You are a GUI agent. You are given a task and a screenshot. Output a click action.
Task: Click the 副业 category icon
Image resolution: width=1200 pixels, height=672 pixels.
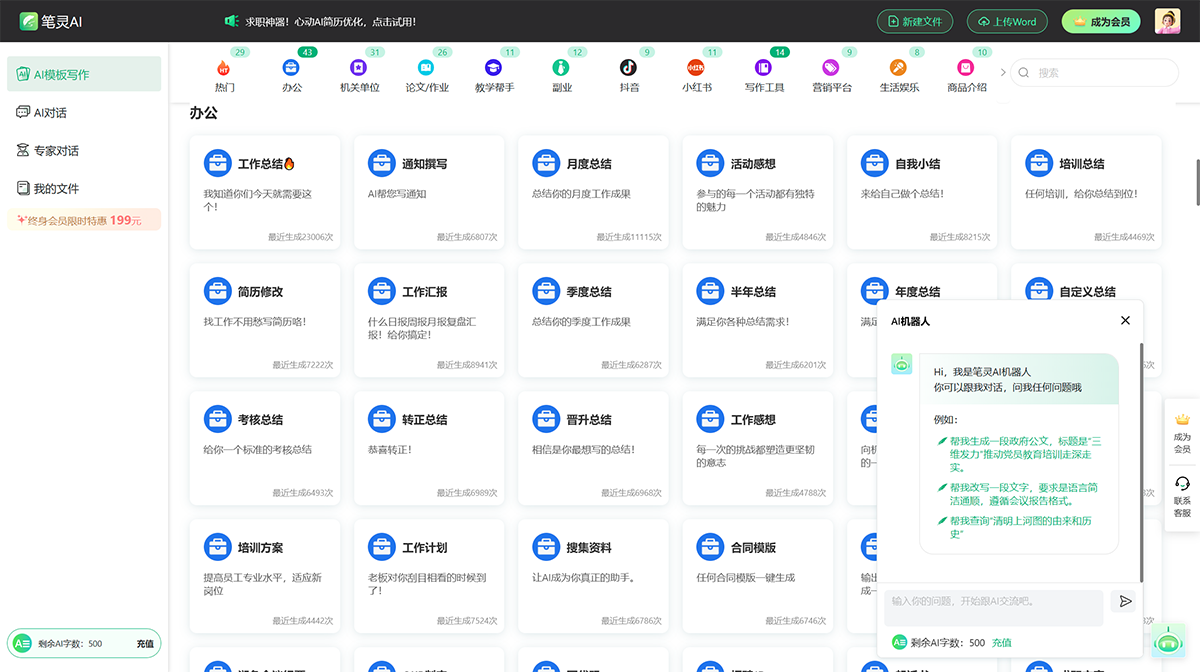tap(561, 68)
